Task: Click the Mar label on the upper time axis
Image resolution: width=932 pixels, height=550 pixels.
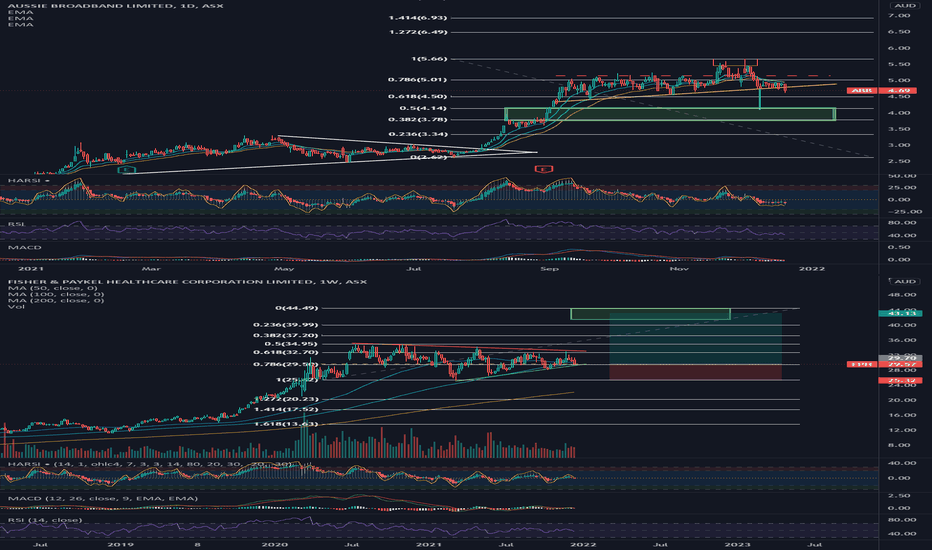Action: pos(151,269)
